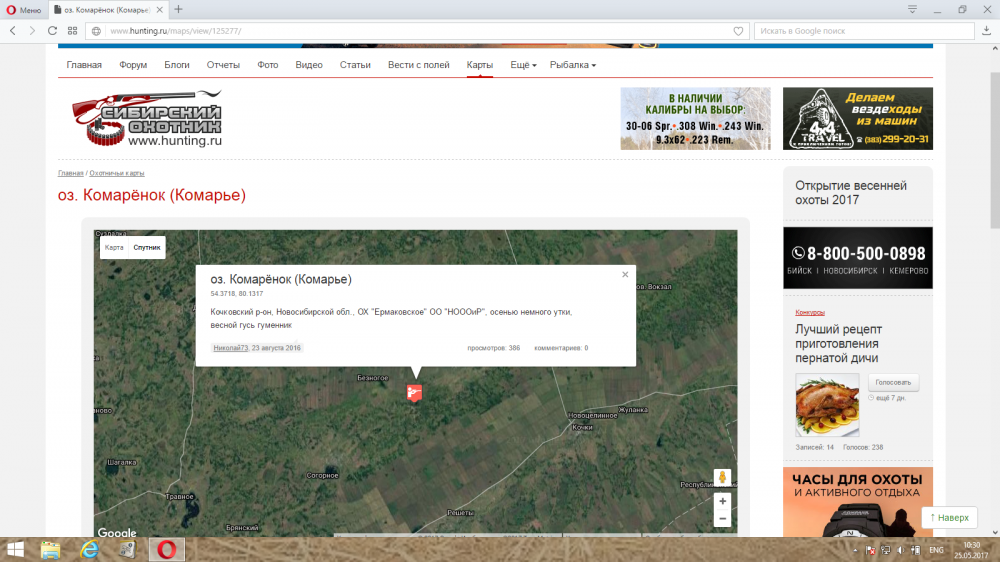Expand the Ещё dropdown menu
This screenshot has width=1000, height=562.
[523, 65]
